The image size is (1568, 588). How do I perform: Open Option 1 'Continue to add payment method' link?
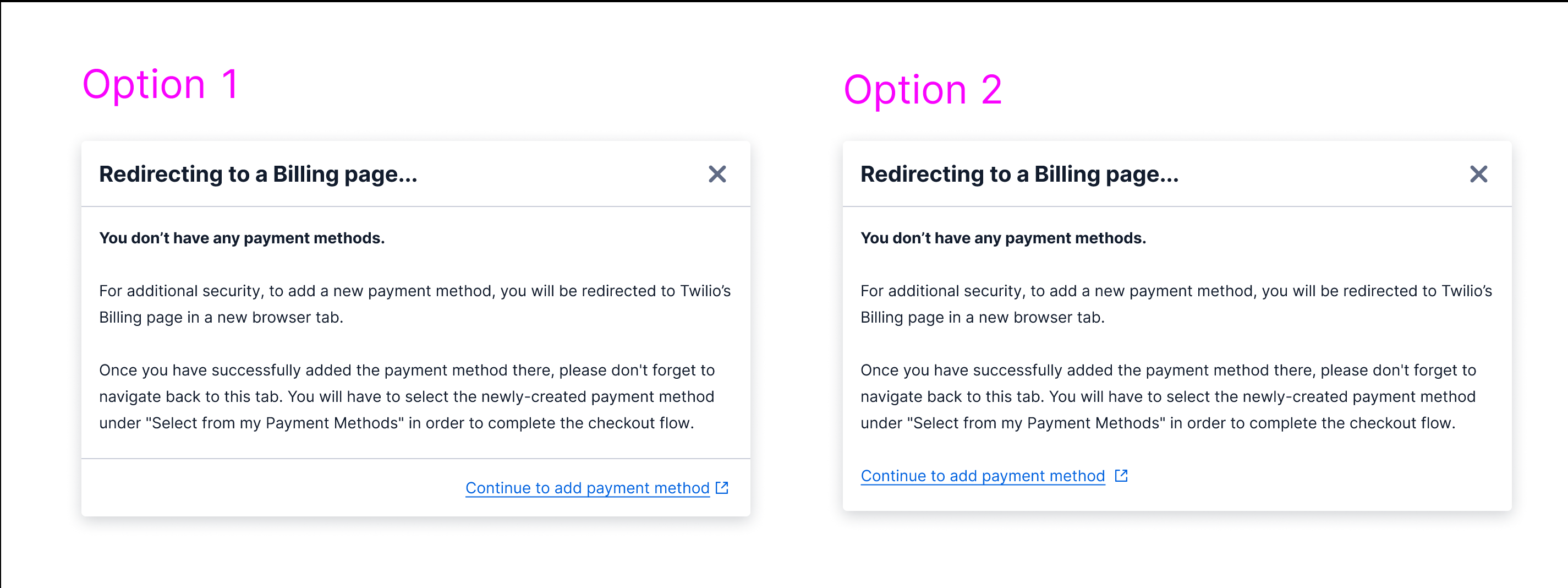pyautogui.click(x=588, y=488)
